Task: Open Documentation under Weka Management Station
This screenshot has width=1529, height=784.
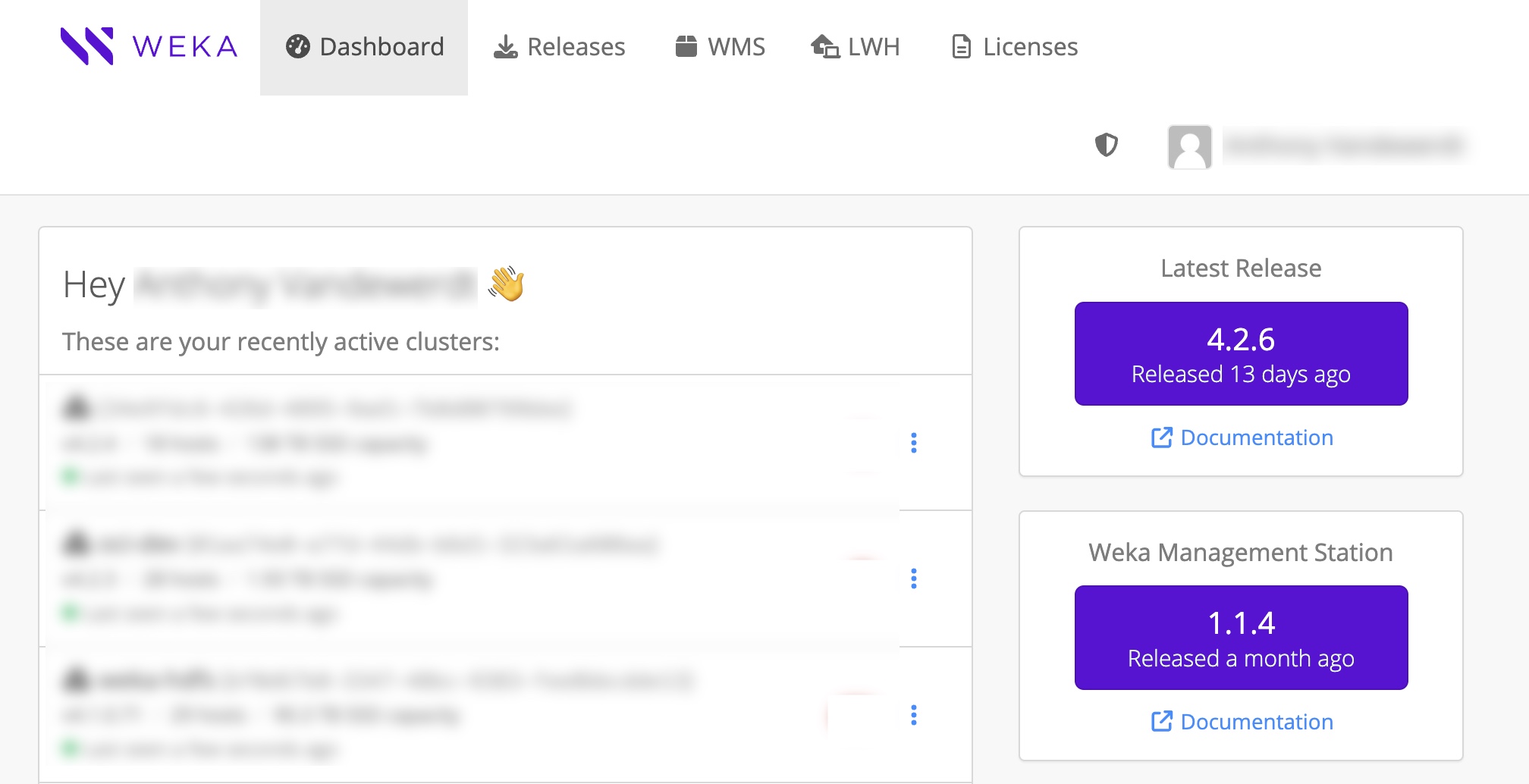Action: click(1242, 722)
